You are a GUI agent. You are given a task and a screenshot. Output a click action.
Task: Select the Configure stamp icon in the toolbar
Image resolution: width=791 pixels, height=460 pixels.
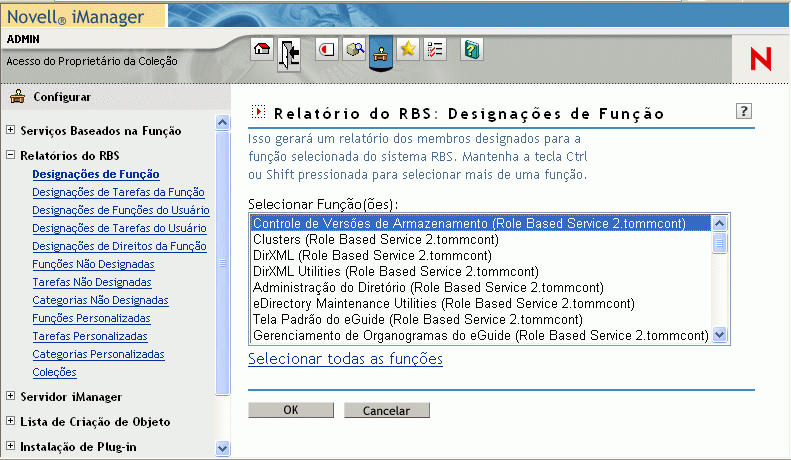click(381, 53)
